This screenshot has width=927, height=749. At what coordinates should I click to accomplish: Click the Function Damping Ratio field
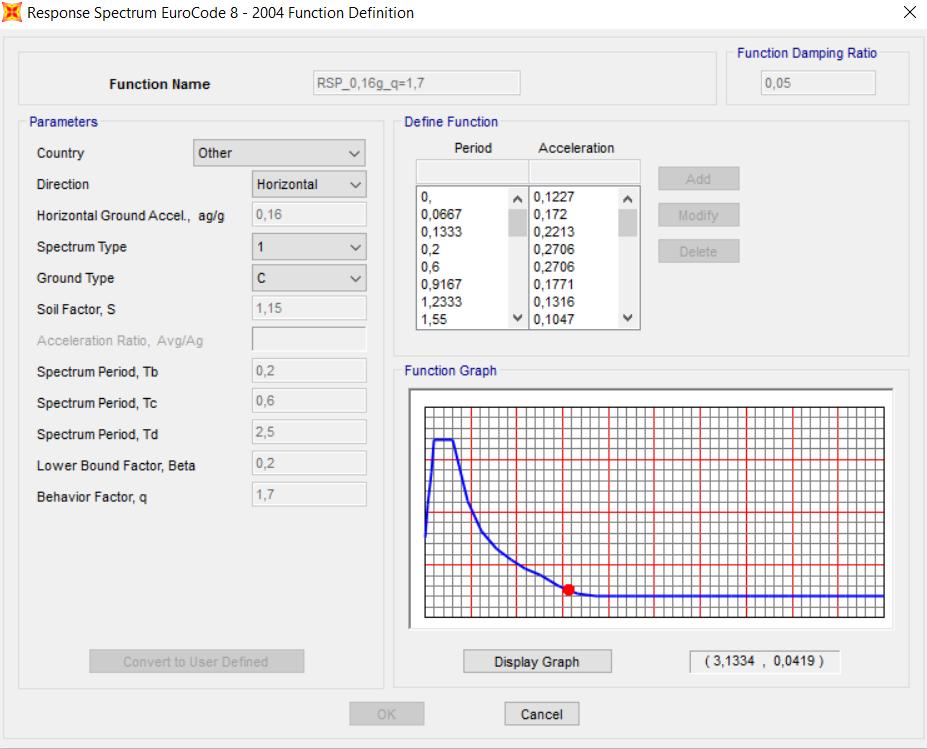[818, 83]
